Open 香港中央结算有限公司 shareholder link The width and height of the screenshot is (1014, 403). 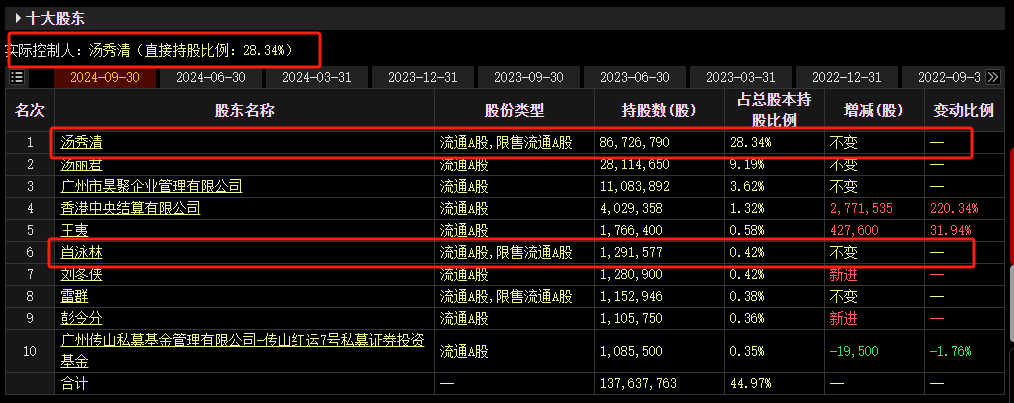coord(130,208)
